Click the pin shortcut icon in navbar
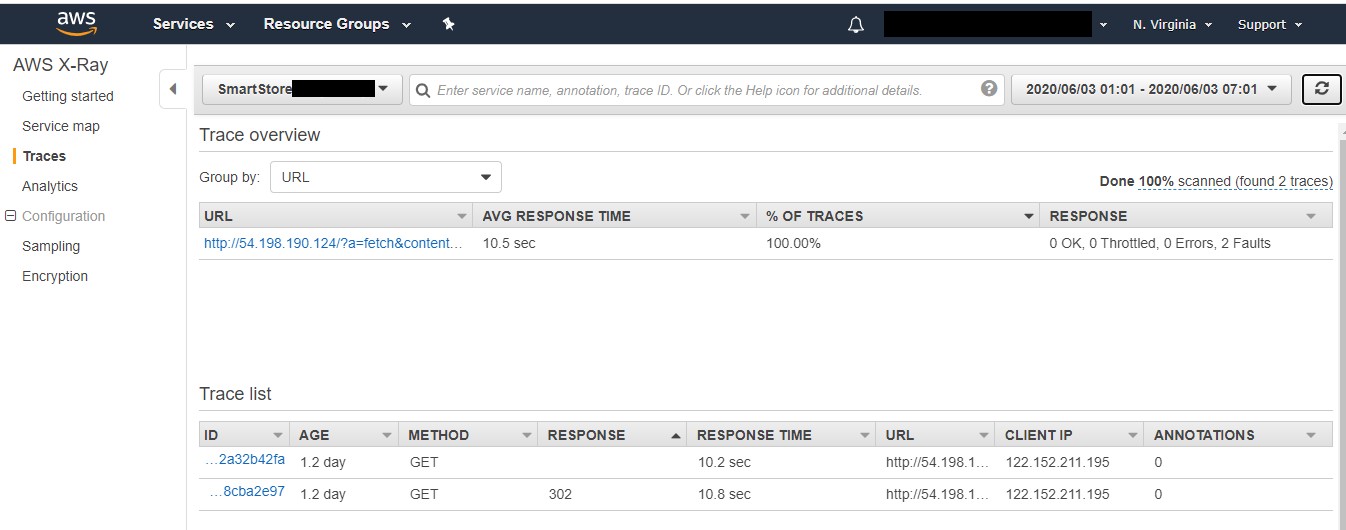1346x530 pixels. (449, 24)
